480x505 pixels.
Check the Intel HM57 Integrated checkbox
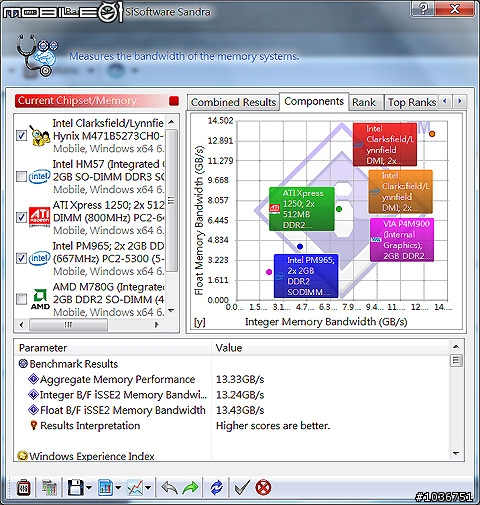coord(22,176)
